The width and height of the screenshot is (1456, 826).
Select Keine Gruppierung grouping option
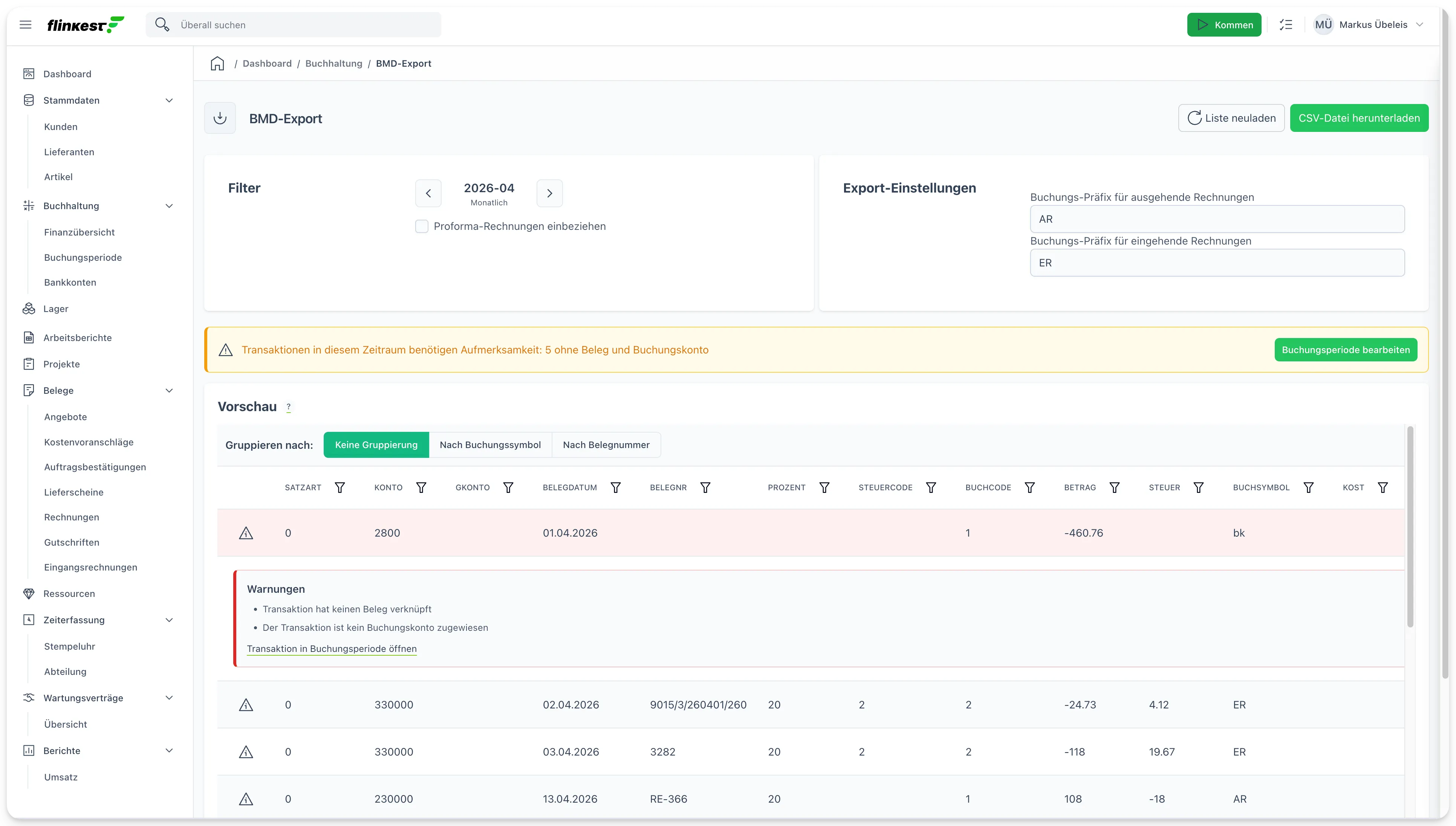[x=376, y=445]
